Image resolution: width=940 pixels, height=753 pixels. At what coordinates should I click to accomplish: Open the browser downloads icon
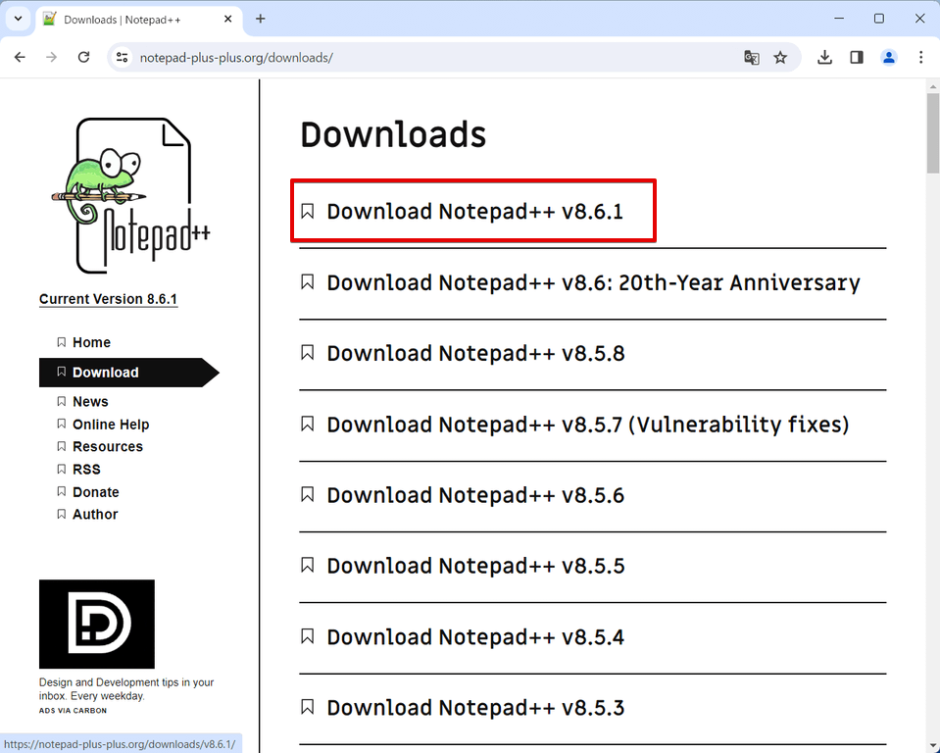click(825, 58)
